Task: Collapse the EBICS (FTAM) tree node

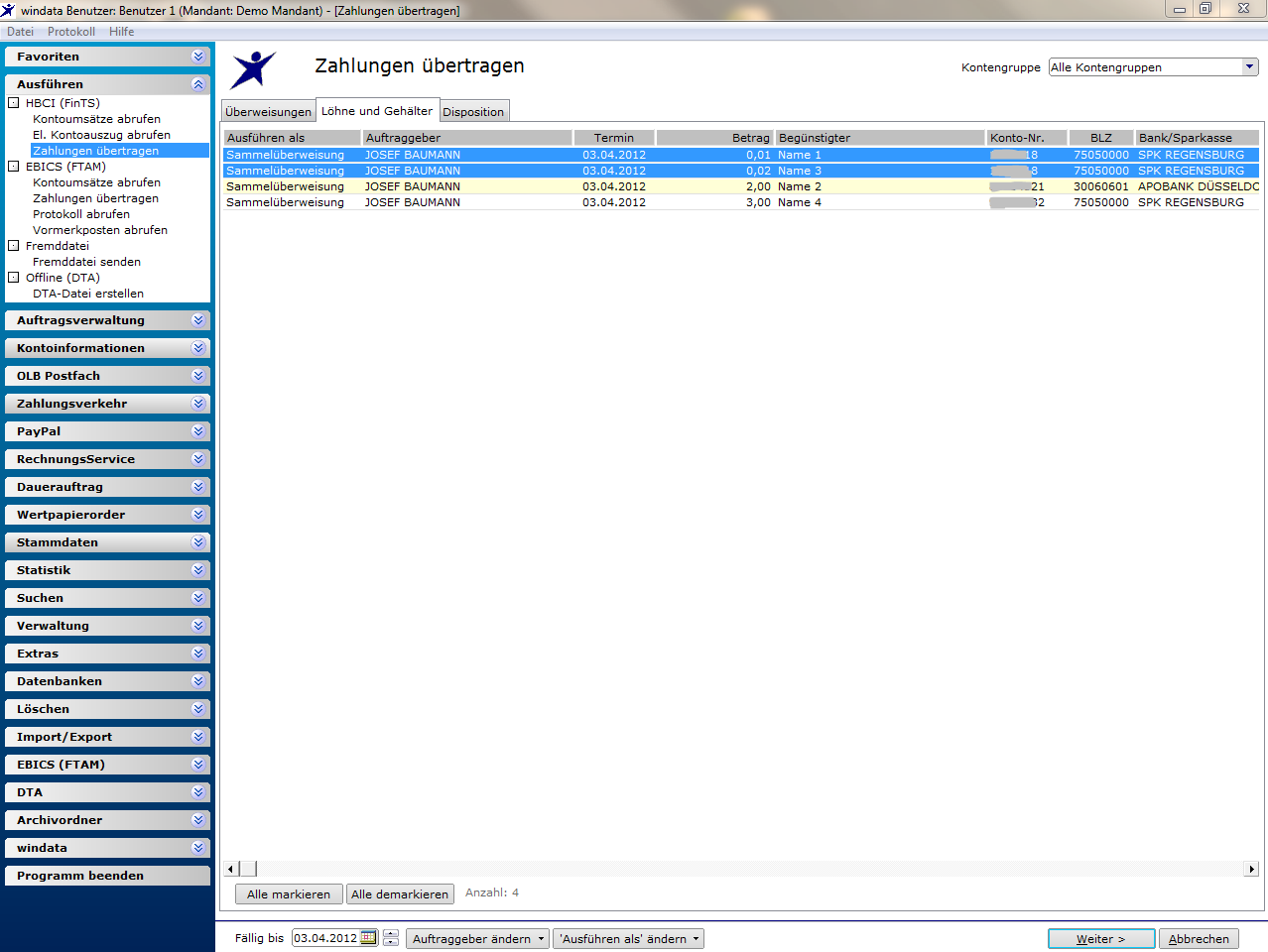Action: click(14, 167)
